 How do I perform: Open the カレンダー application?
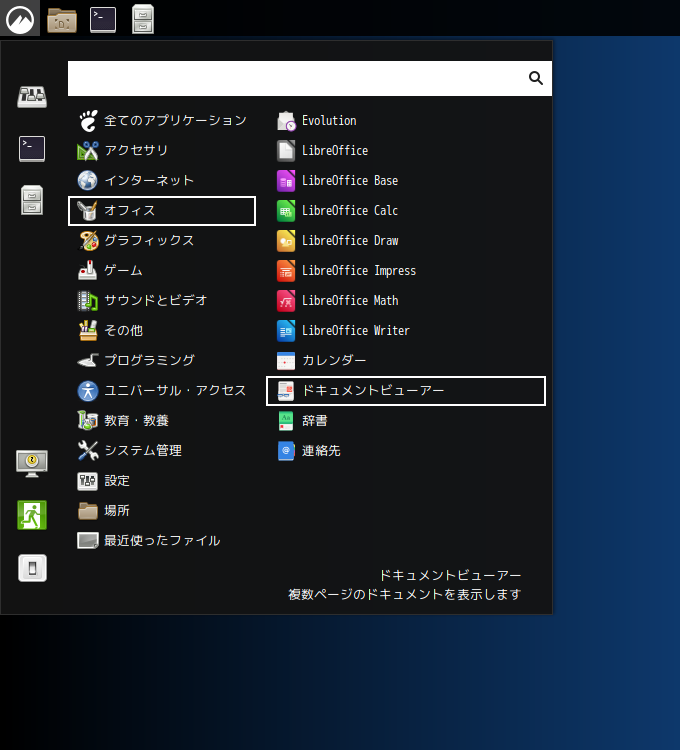(x=406, y=361)
